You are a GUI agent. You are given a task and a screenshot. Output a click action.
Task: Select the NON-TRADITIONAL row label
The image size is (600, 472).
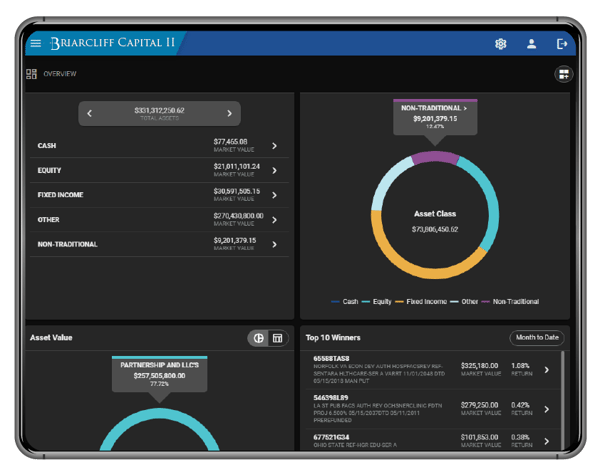[x=67, y=244]
